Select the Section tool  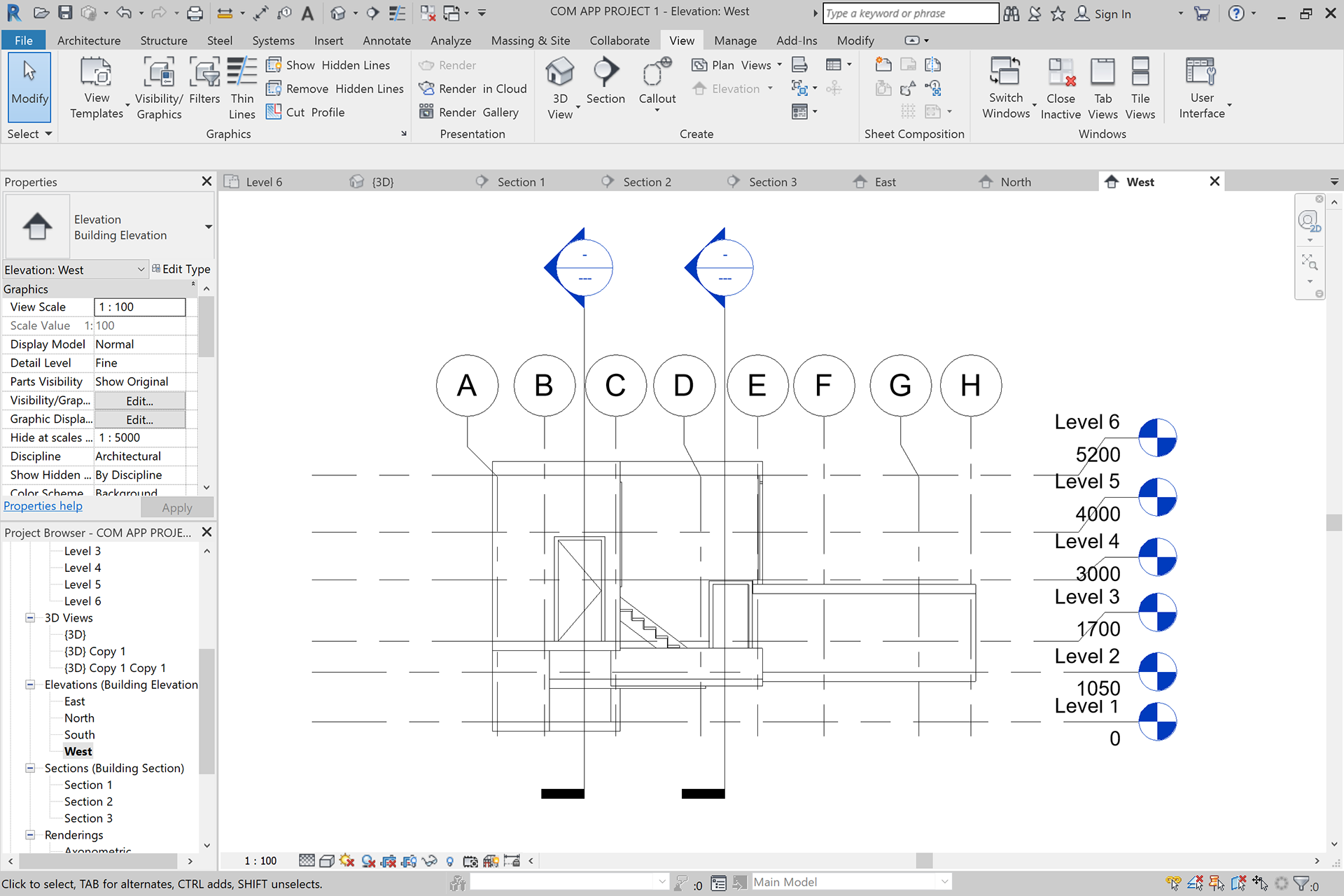605,82
